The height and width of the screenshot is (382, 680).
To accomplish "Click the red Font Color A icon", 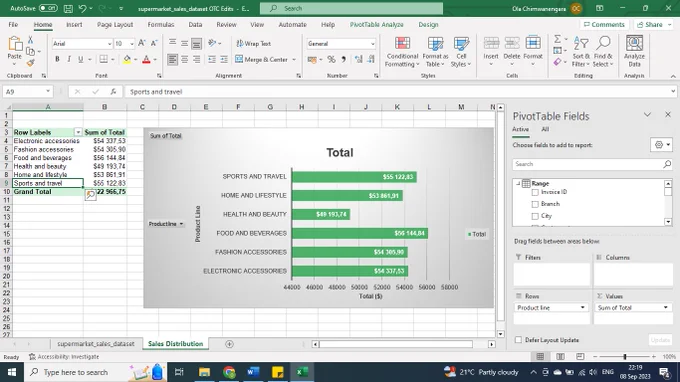I will [x=147, y=59].
